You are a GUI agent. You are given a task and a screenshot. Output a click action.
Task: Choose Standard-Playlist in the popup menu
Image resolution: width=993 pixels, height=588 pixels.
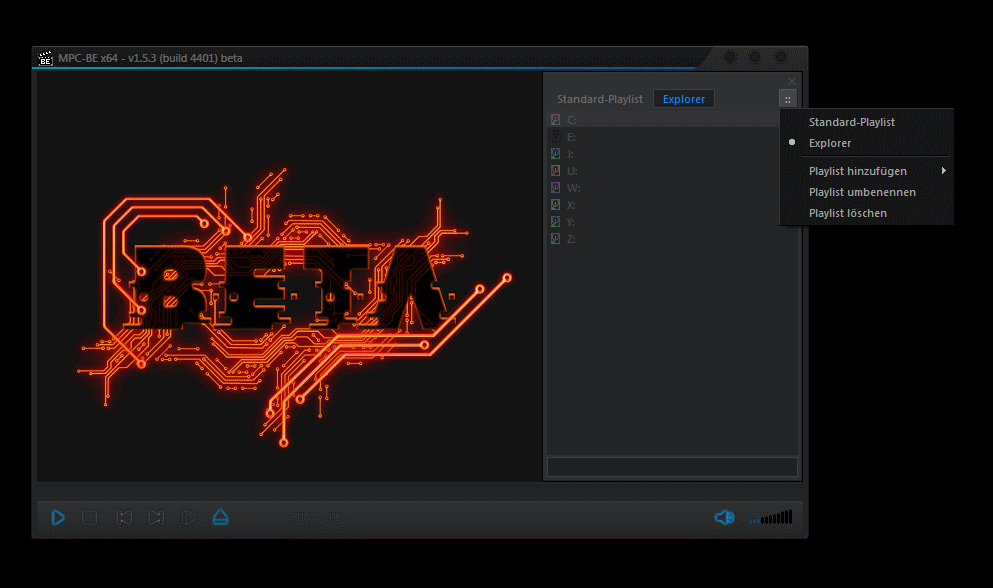click(852, 122)
